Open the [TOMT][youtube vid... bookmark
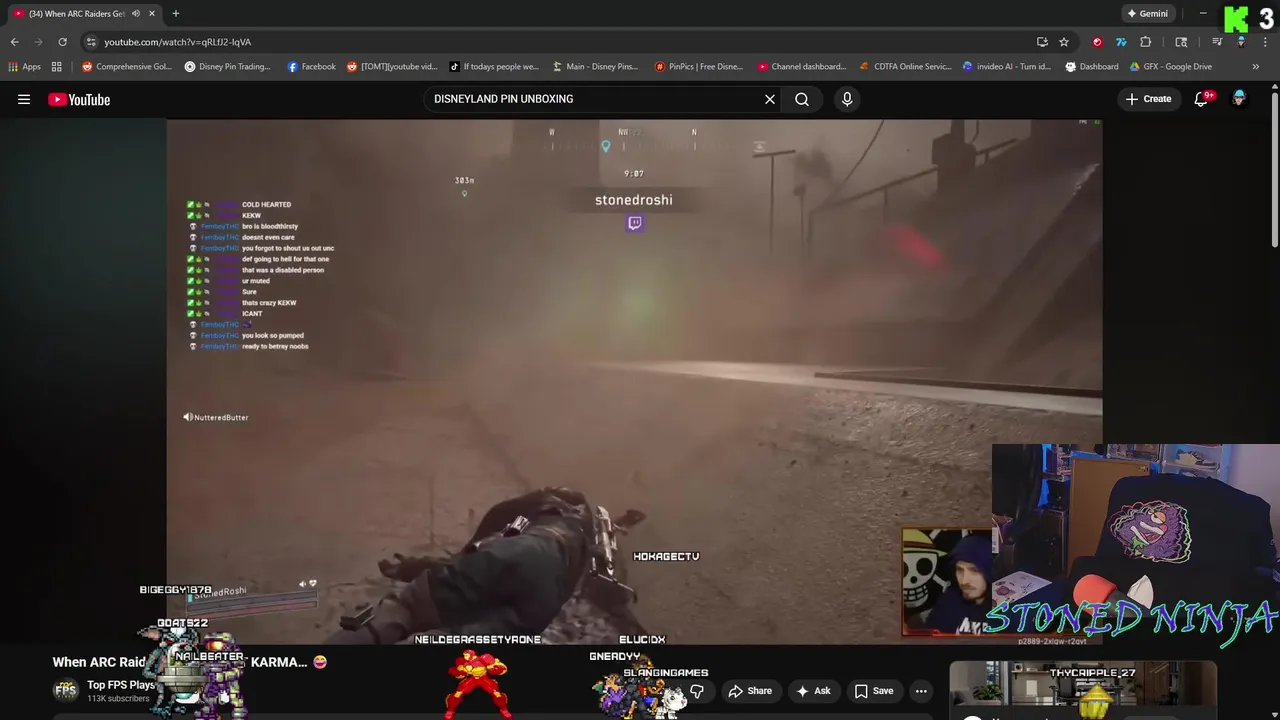Image resolution: width=1280 pixels, height=720 pixels. pos(392,67)
